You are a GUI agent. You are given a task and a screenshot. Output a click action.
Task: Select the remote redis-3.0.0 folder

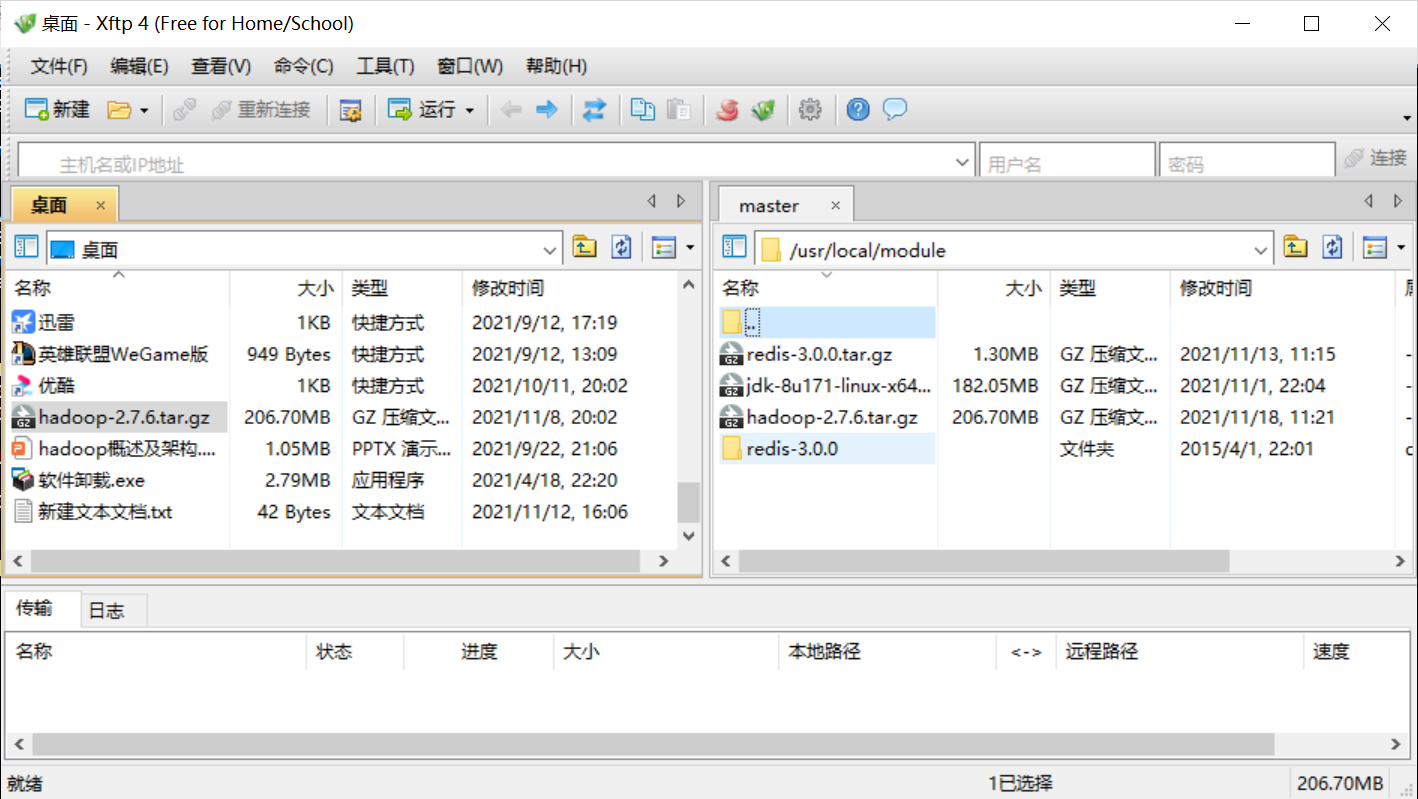click(x=792, y=449)
